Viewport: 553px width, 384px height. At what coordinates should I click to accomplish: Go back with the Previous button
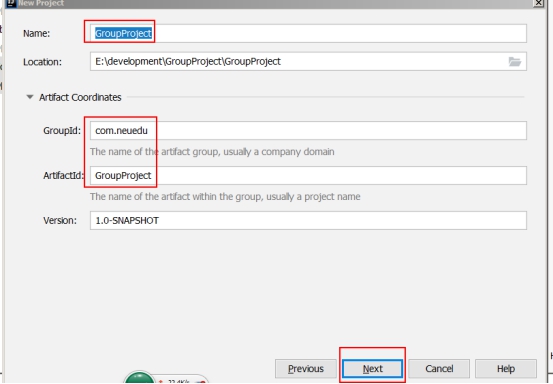coord(306,368)
